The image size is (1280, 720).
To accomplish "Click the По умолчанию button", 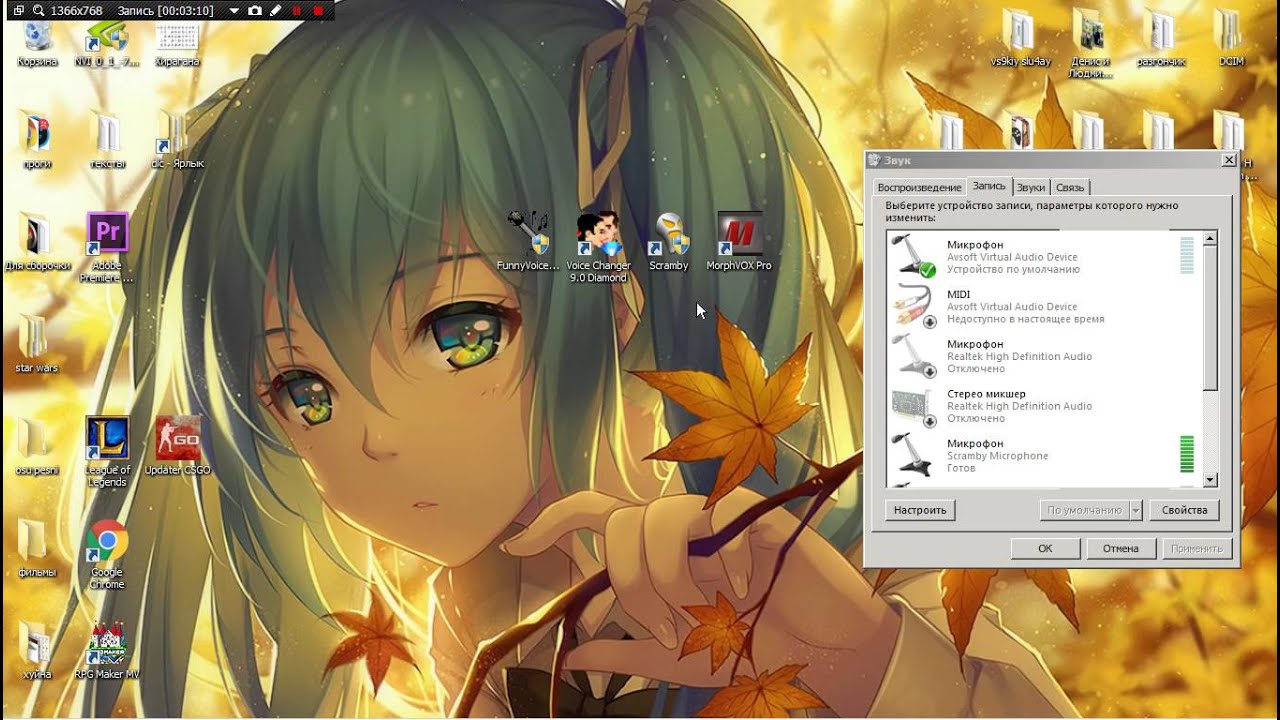I will 1084,510.
